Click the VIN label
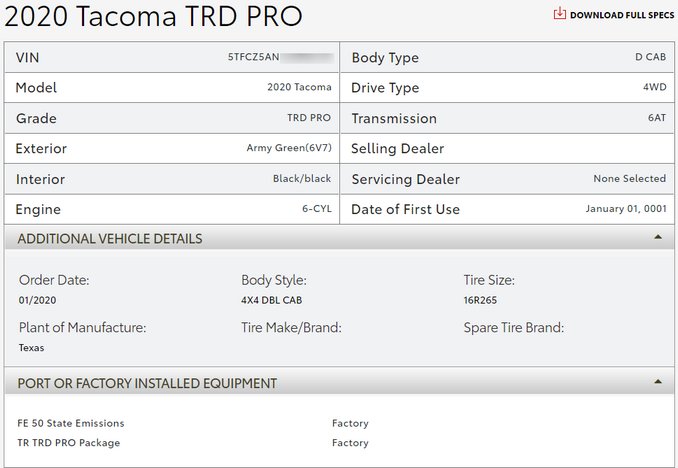Viewport: 678px width, 468px height. point(27,58)
